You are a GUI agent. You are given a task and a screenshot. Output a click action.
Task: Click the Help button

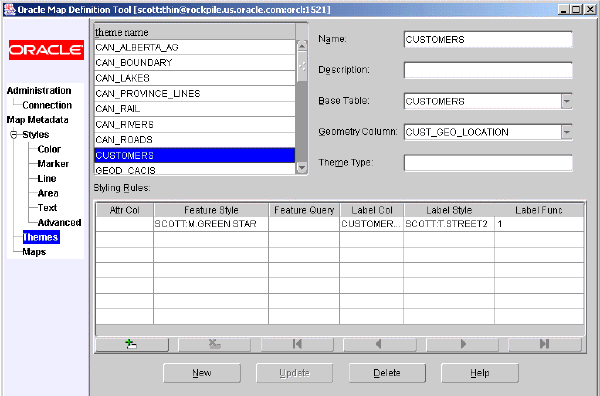click(x=480, y=373)
